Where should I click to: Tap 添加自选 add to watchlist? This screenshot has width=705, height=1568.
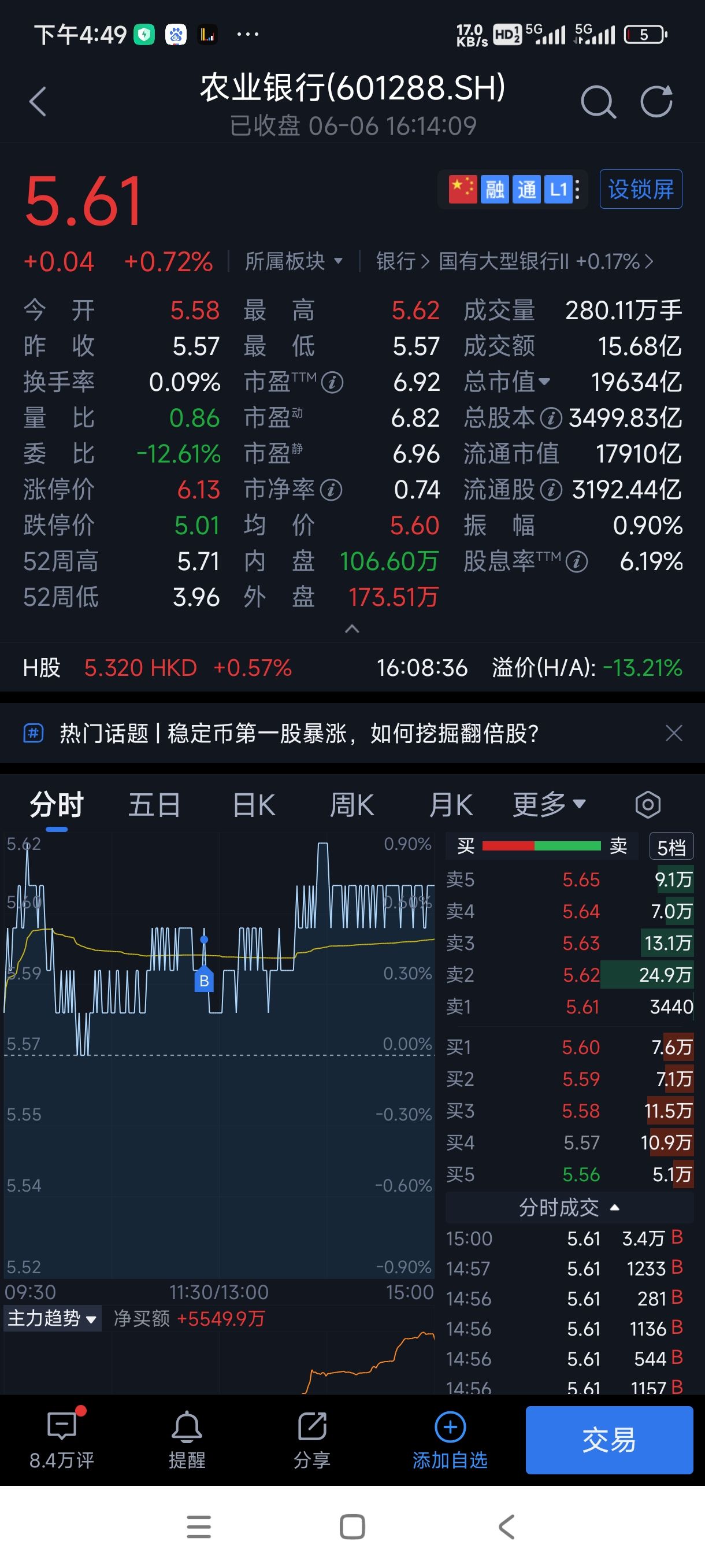pos(450,1440)
